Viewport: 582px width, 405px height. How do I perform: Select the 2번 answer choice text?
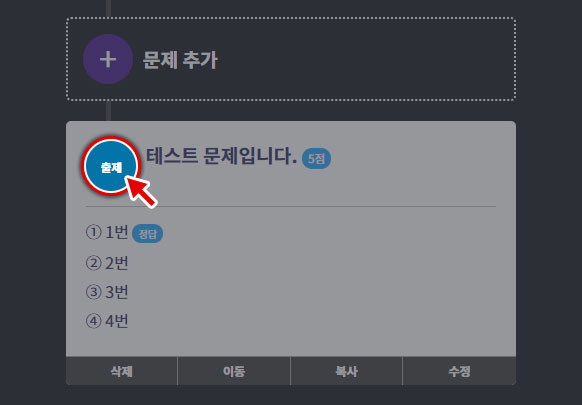click(117, 263)
